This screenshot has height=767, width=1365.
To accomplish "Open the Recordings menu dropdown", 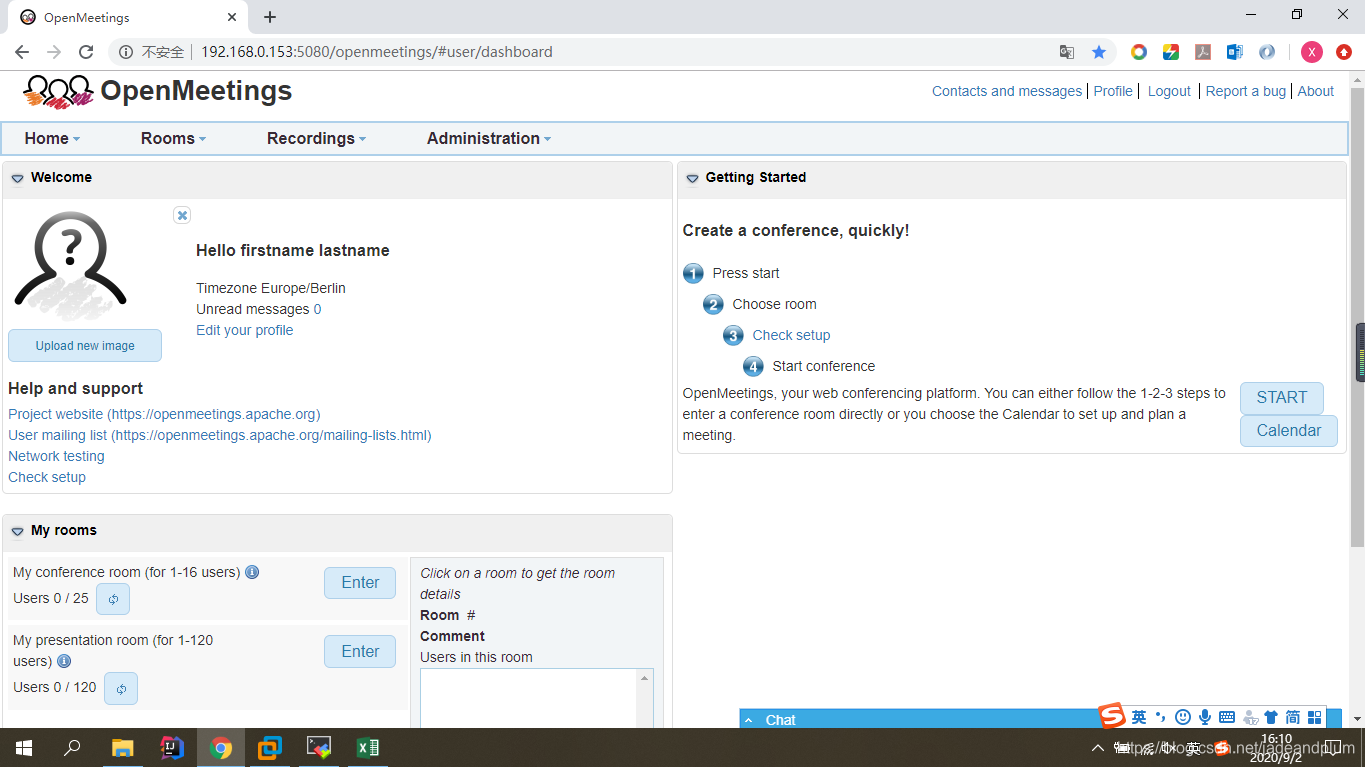I will point(316,138).
